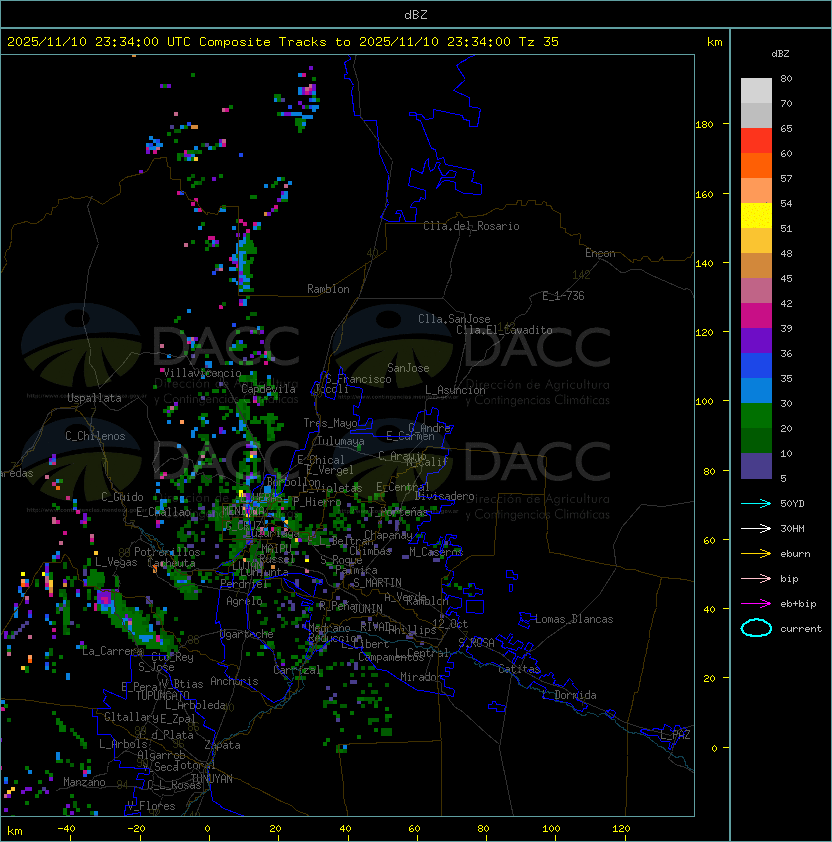This screenshot has width=832, height=842.
Task: Click the 'Anchoris' map label
Action: [x=234, y=681]
